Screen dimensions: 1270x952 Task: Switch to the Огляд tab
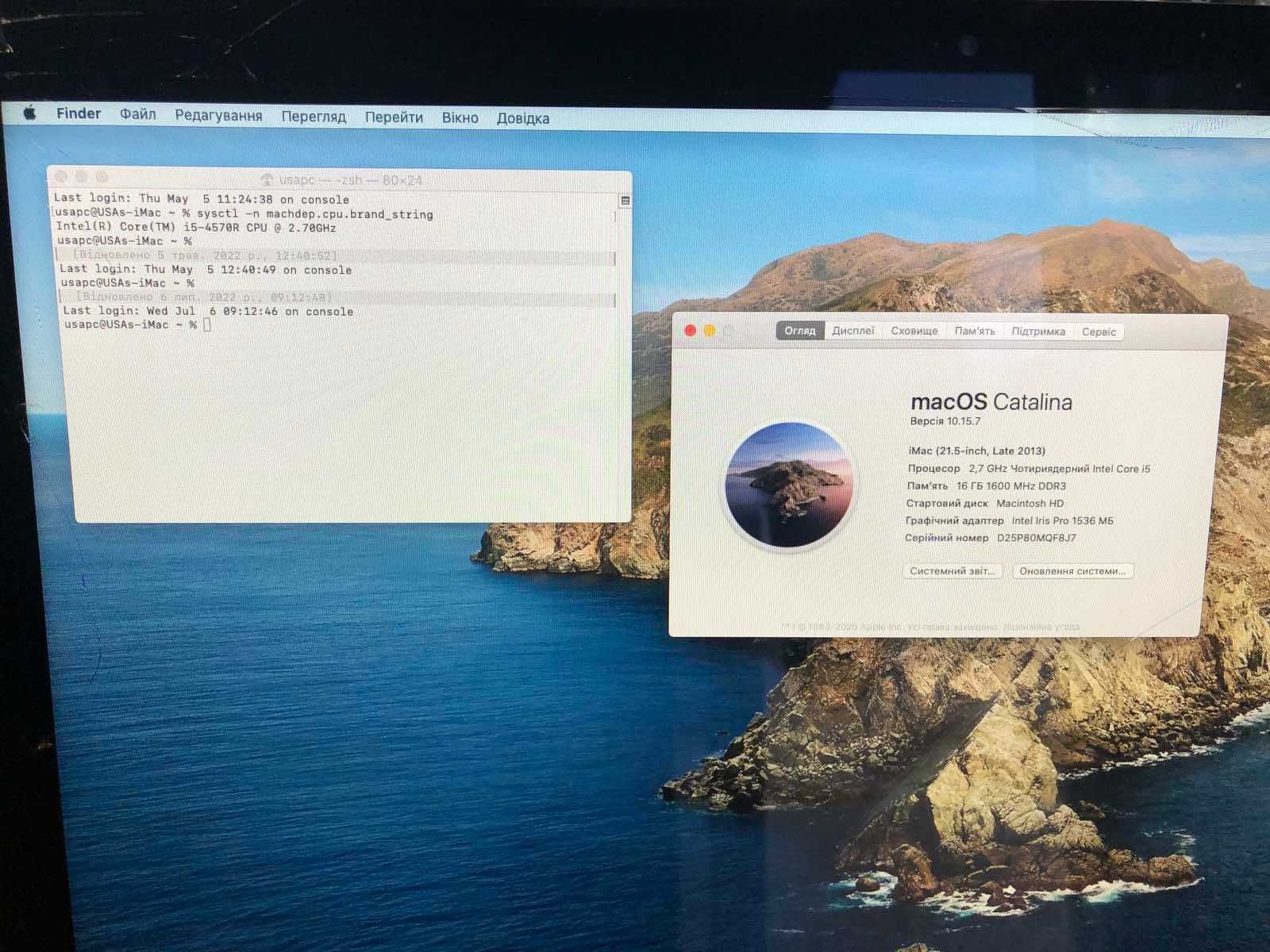(x=800, y=331)
